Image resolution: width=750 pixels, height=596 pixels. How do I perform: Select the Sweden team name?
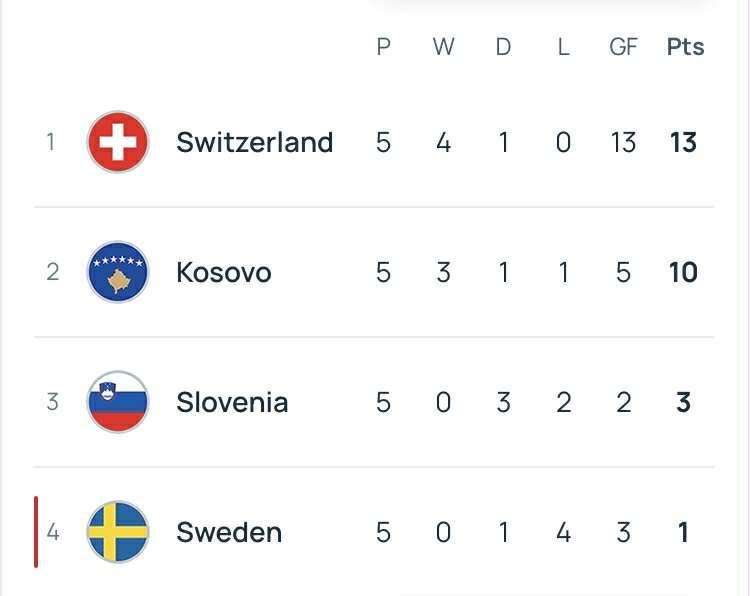pyautogui.click(x=229, y=532)
